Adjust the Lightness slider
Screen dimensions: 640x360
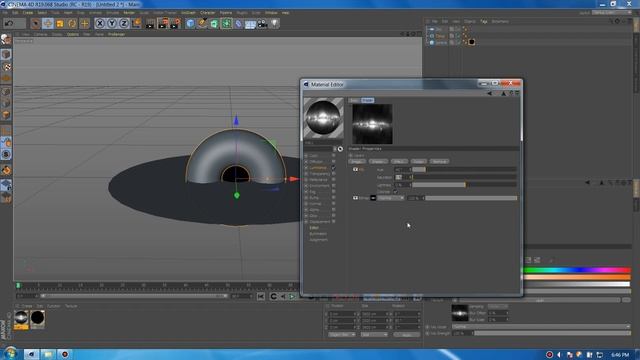pos(464,185)
